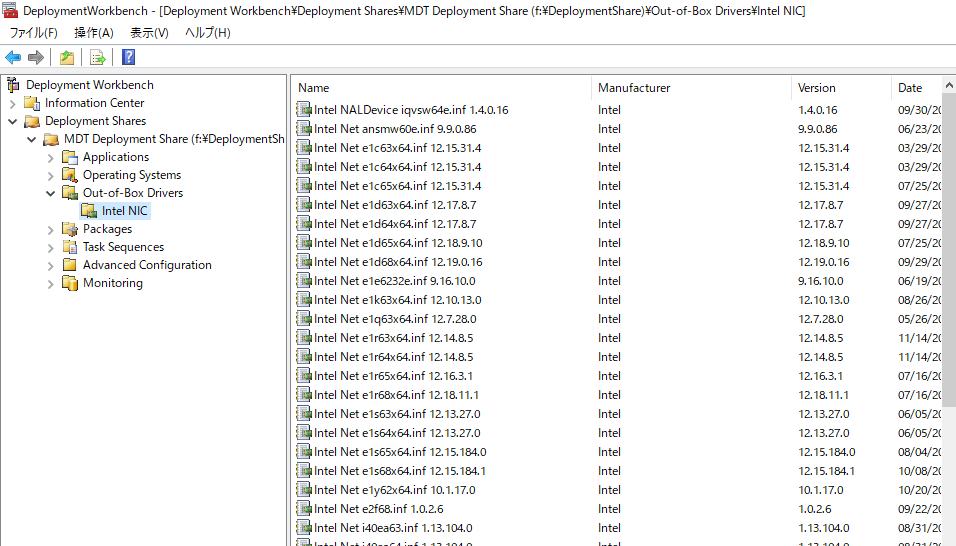Viewport: 956px width, 546px height.
Task: Select Intel Net e1s63x64.inf 12.13.27.0 row
Action: click(x=618, y=414)
